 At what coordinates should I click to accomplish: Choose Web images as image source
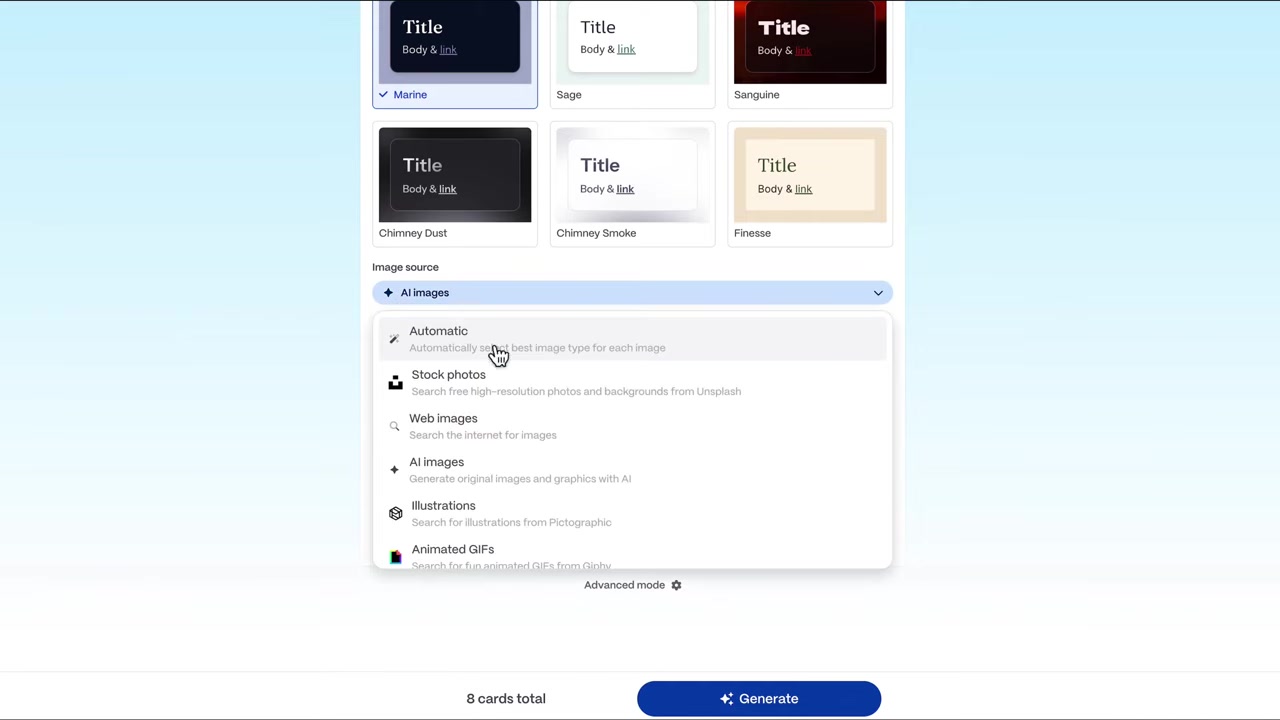pyautogui.click(x=632, y=426)
